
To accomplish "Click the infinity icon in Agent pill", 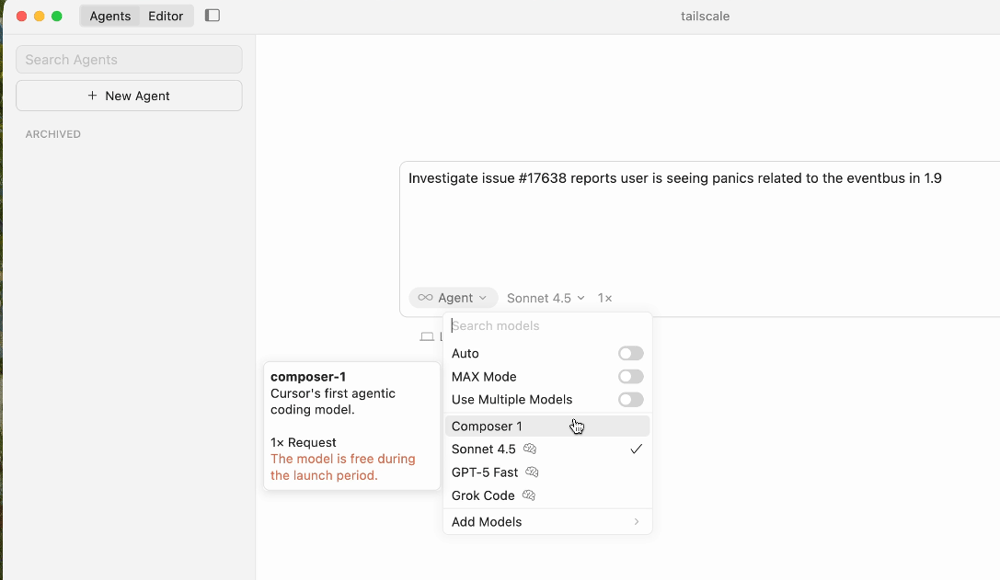I will [425, 298].
